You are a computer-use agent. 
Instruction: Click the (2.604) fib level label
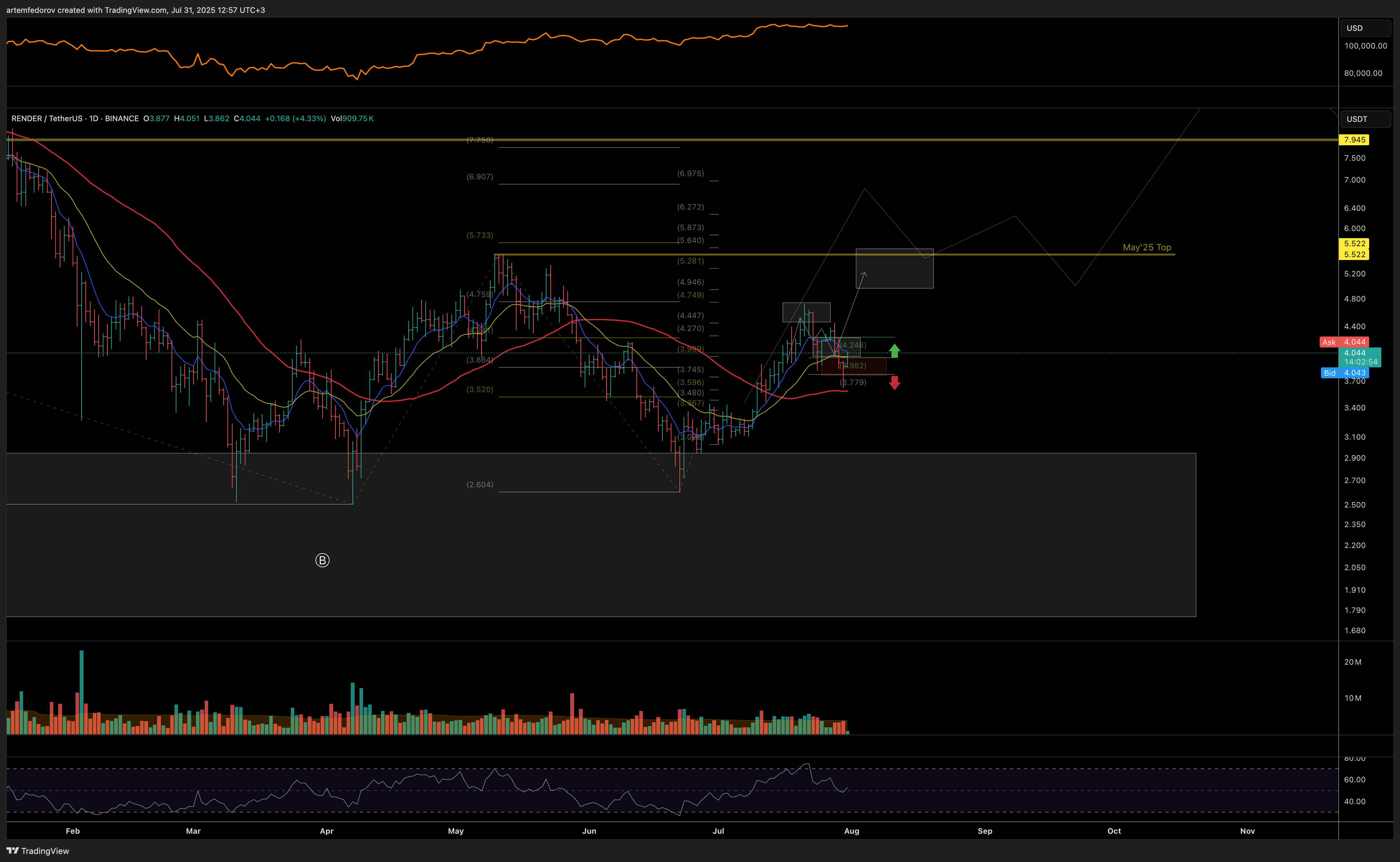tap(480, 485)
